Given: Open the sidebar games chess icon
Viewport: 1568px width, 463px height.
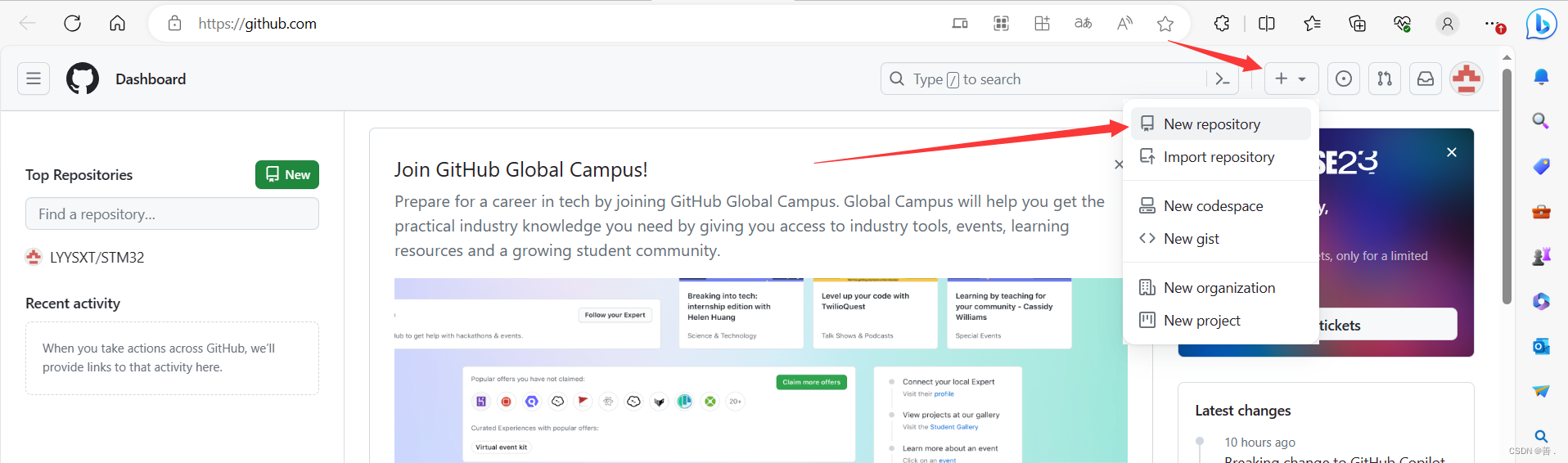Looking at the screenshot, I should pyautogui.click(x=1541, y=256).
